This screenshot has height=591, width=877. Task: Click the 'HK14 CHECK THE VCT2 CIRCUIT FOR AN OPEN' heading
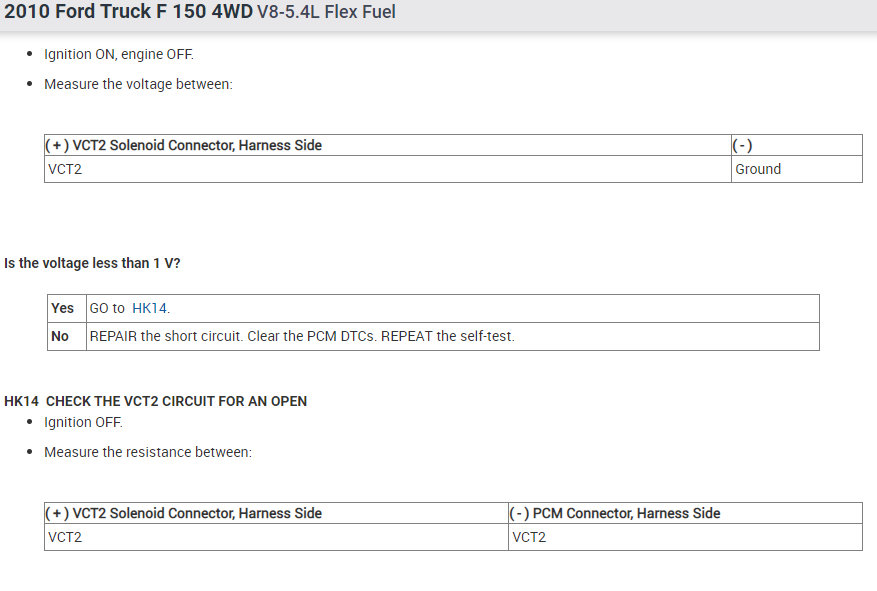[x=156, y=401]
